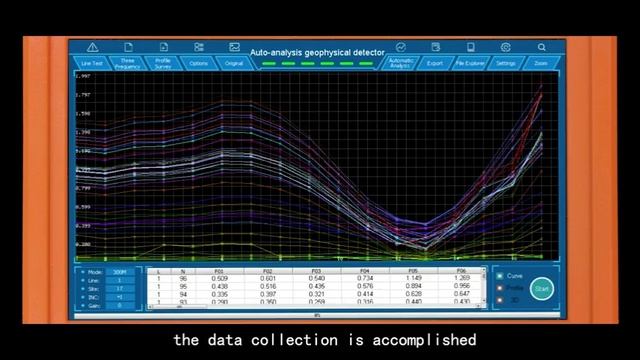Click the data table's vertical scrollbar
The height and width of the screenshot is (360, 640).
[x=484, y=286]
